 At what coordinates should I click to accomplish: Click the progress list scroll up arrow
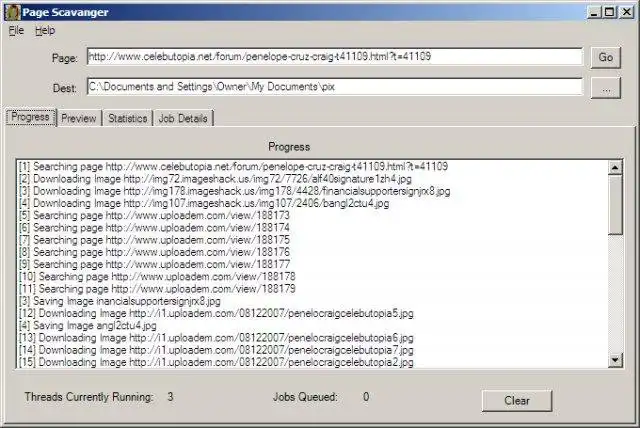pos(615,167)
